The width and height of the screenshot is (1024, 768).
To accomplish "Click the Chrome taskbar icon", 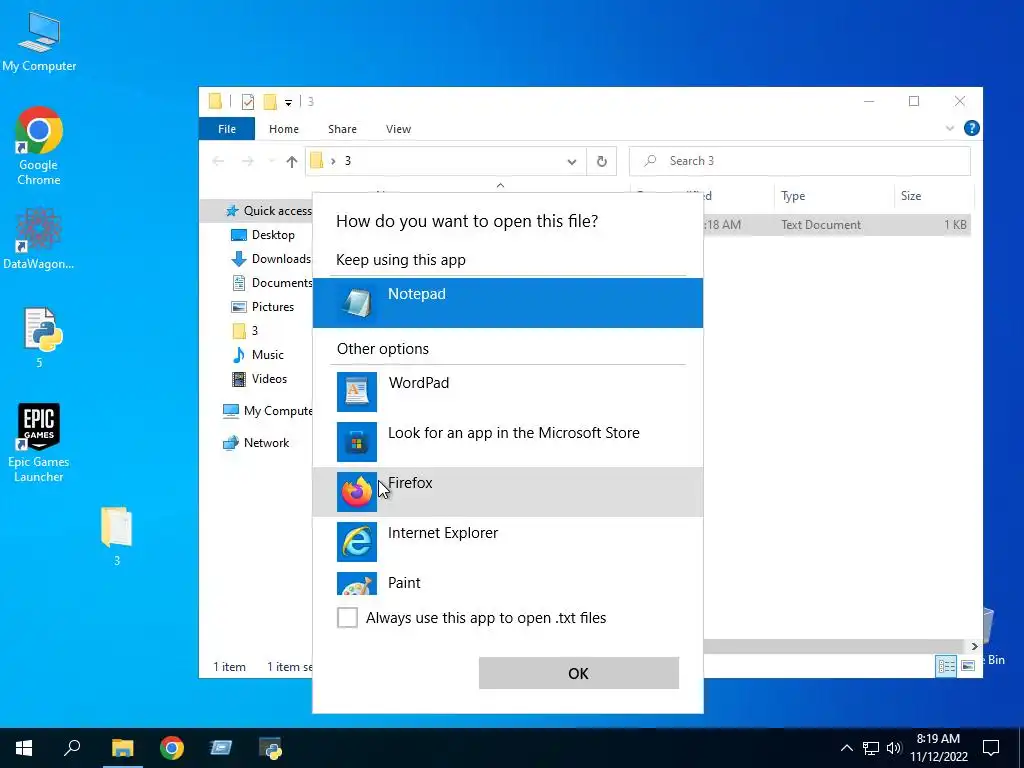I will (x=172, y=748).
